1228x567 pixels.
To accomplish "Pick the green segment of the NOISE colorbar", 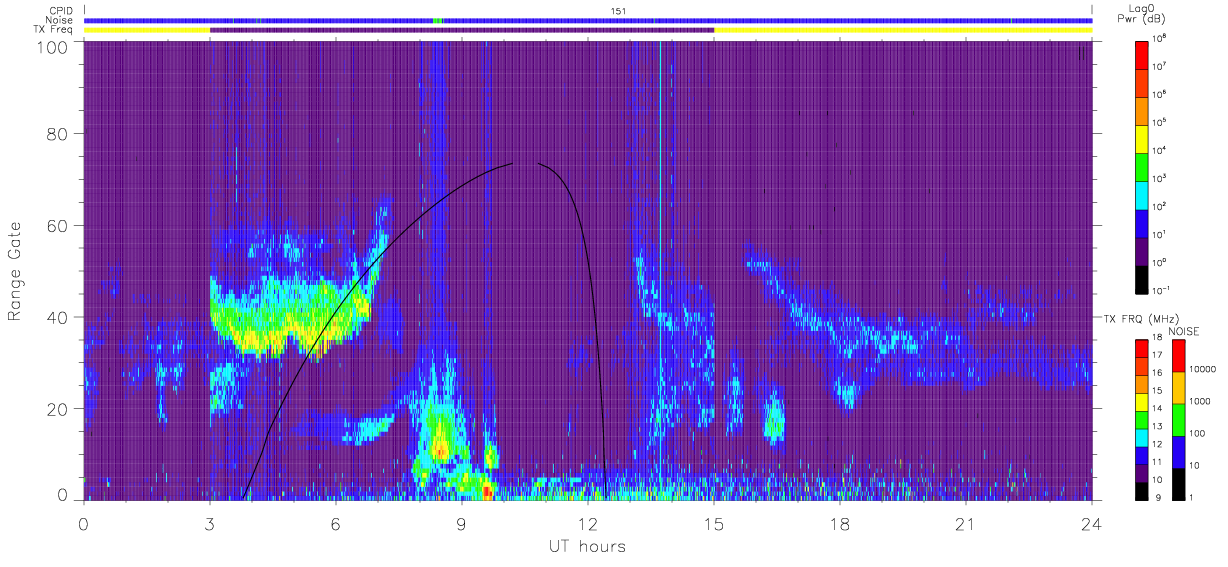I will click(1179, 419).
